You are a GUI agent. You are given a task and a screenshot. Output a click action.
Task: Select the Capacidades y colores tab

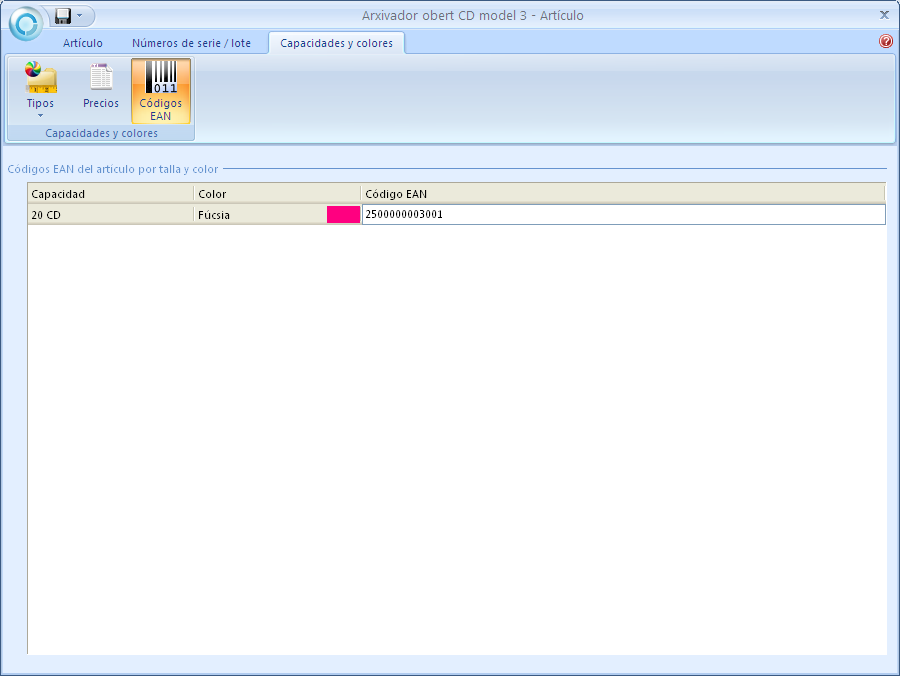(x=337, y=43)
